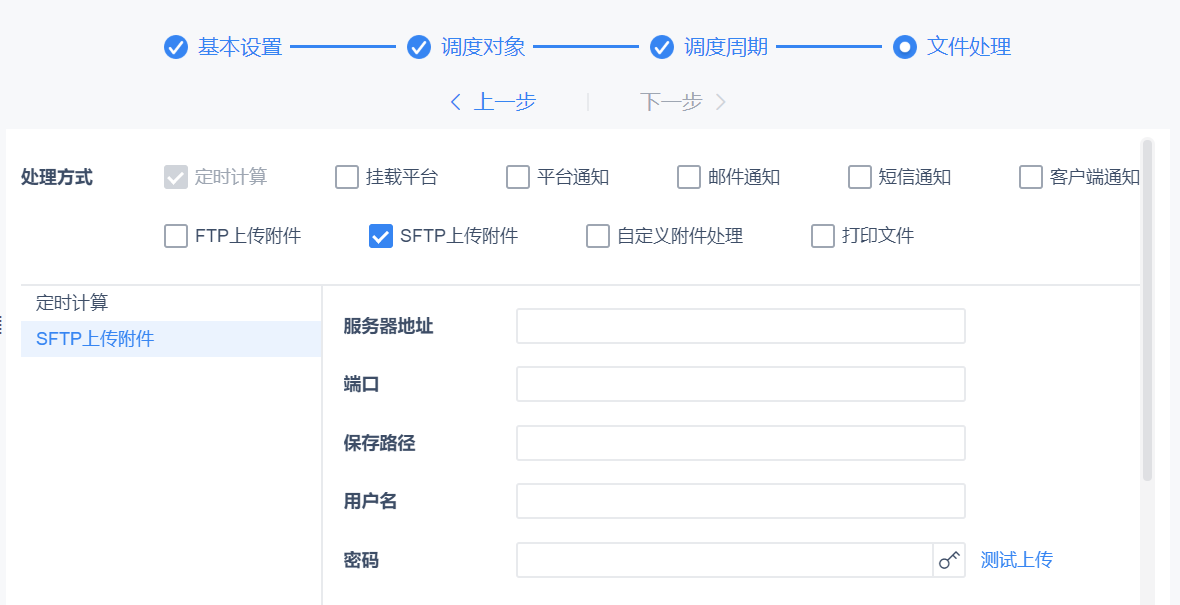Viewport: 1180px width, 605px height.
Task: Go back with 上一步 left chevron
Action: click(456, 101)
